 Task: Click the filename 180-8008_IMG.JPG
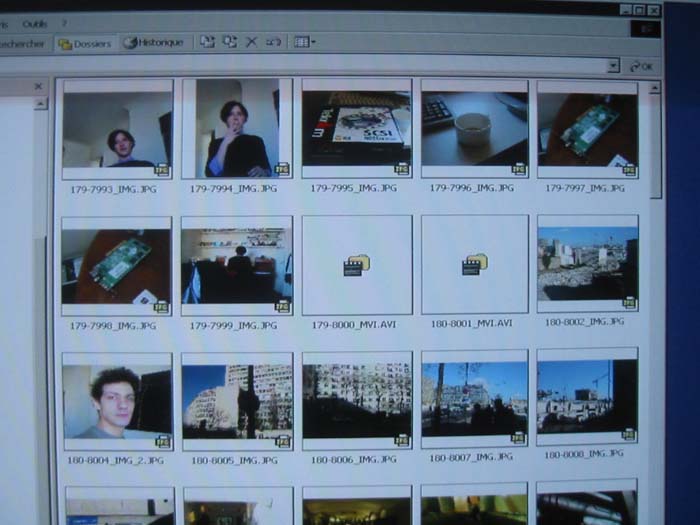(584, 454)
